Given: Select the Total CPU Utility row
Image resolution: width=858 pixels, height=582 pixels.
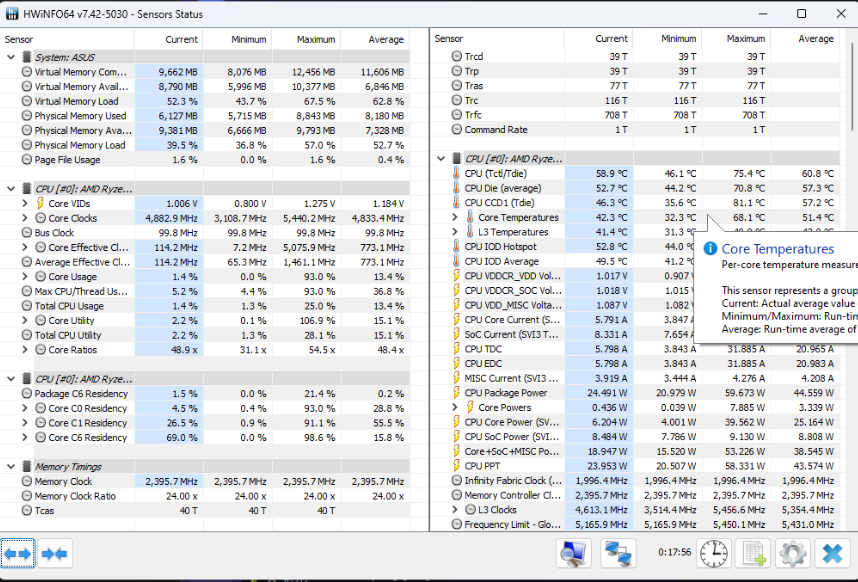Looking at the screenshot, I should click(x=205, y=335).
